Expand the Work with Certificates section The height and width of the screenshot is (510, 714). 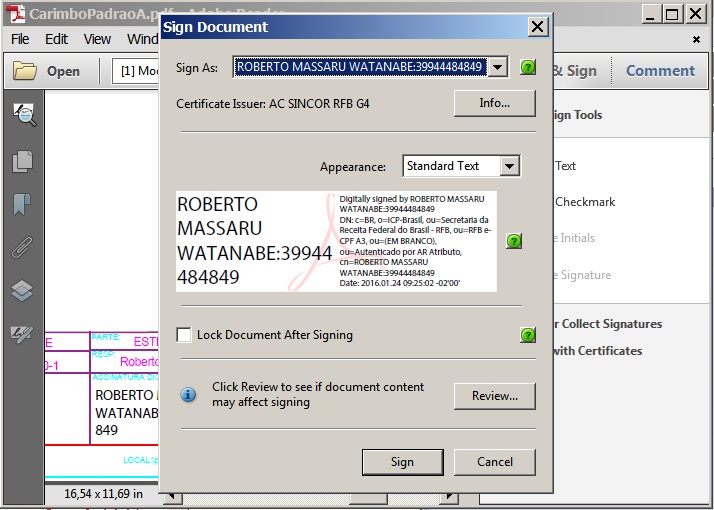click(x=597, y=351)
